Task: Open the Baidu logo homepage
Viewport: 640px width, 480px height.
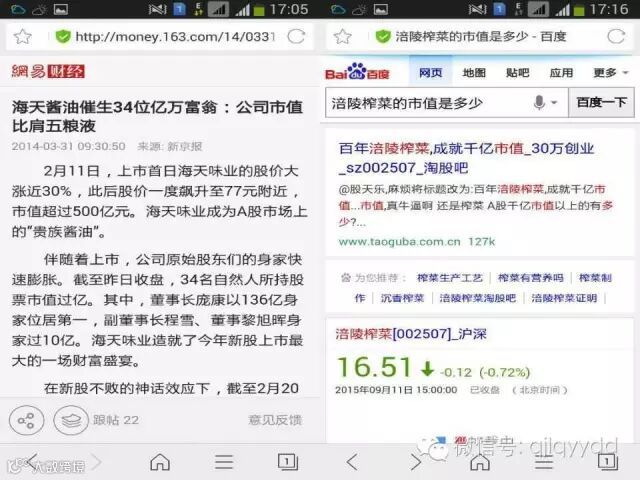Action: tap(357, 71)
